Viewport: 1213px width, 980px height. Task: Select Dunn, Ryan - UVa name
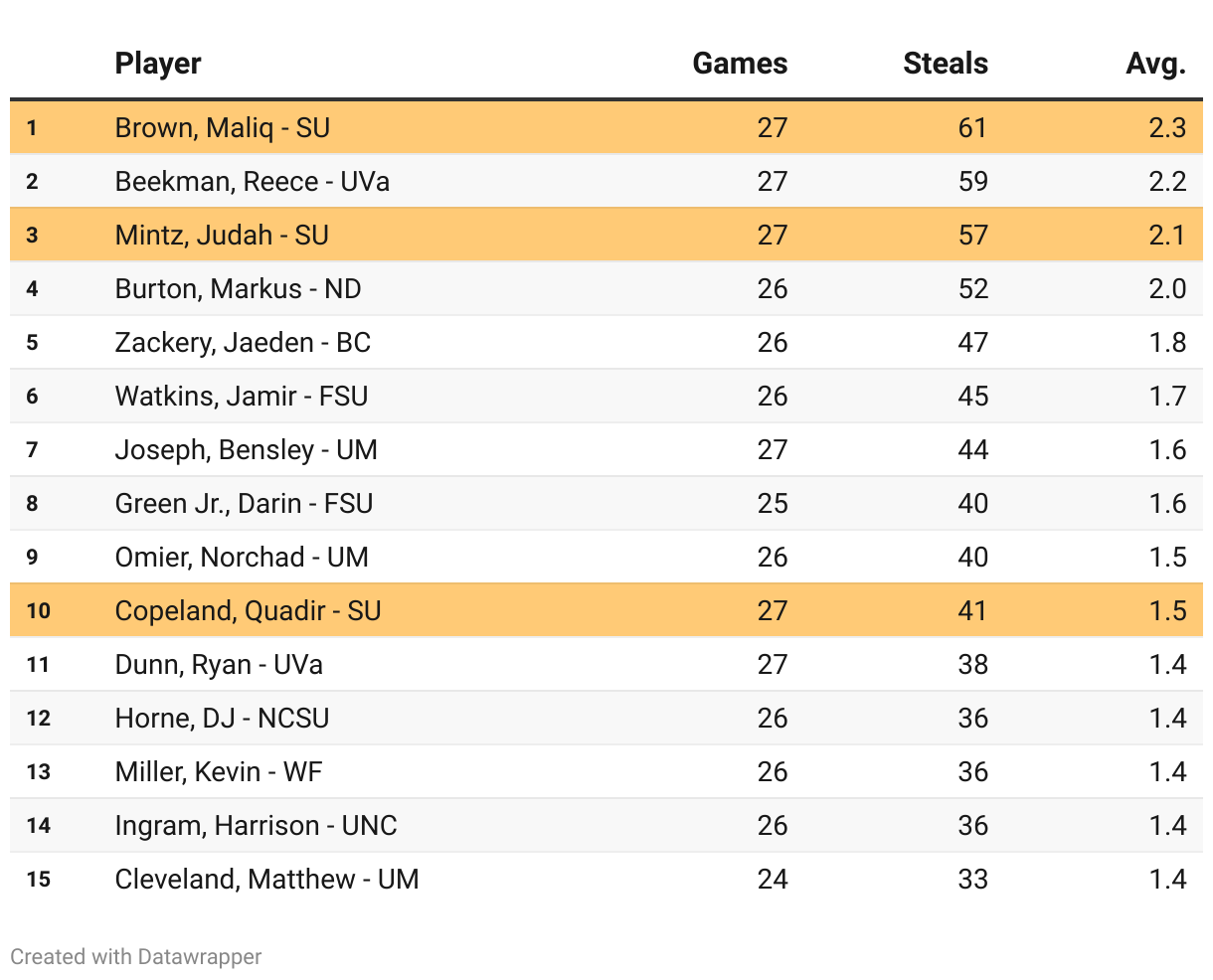(219, 665)
